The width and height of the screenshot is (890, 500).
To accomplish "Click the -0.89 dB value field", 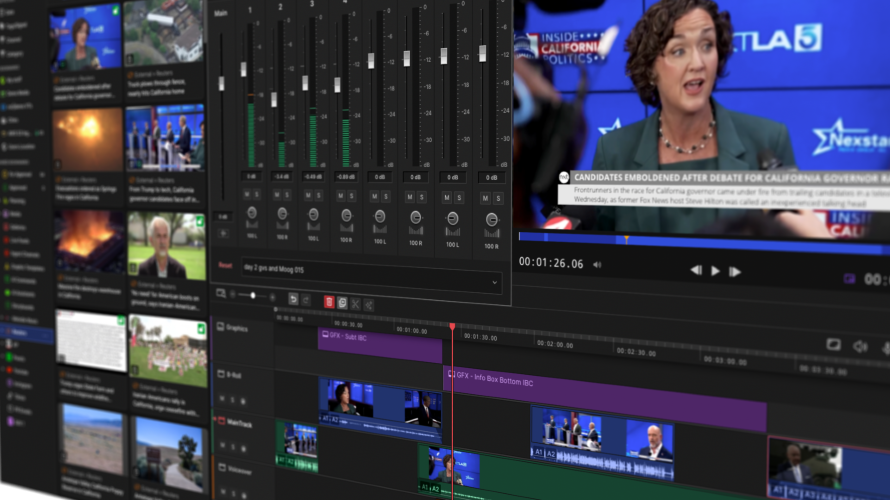I will tap(346, 177).
